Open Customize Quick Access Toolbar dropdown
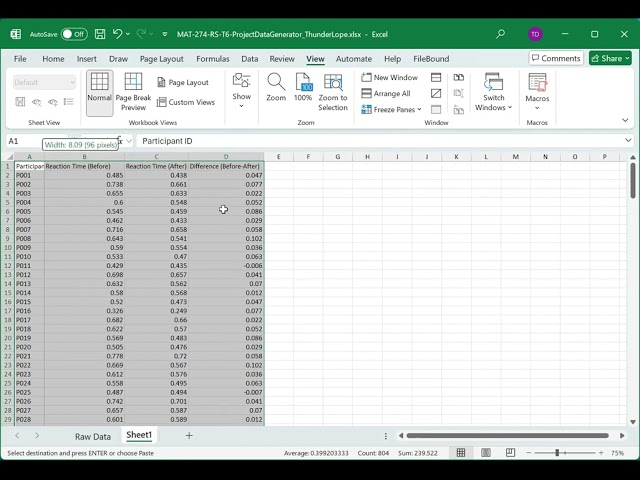This screenshot has height=480, width=640. click(165, 34)
